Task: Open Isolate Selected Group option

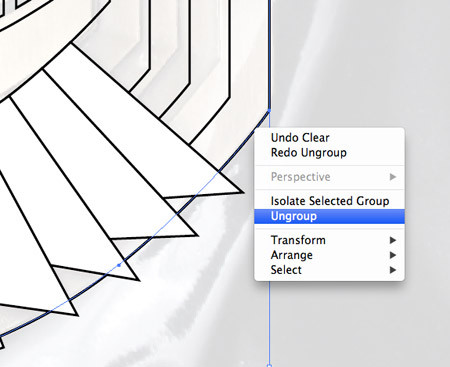Action: pos(329,201)
